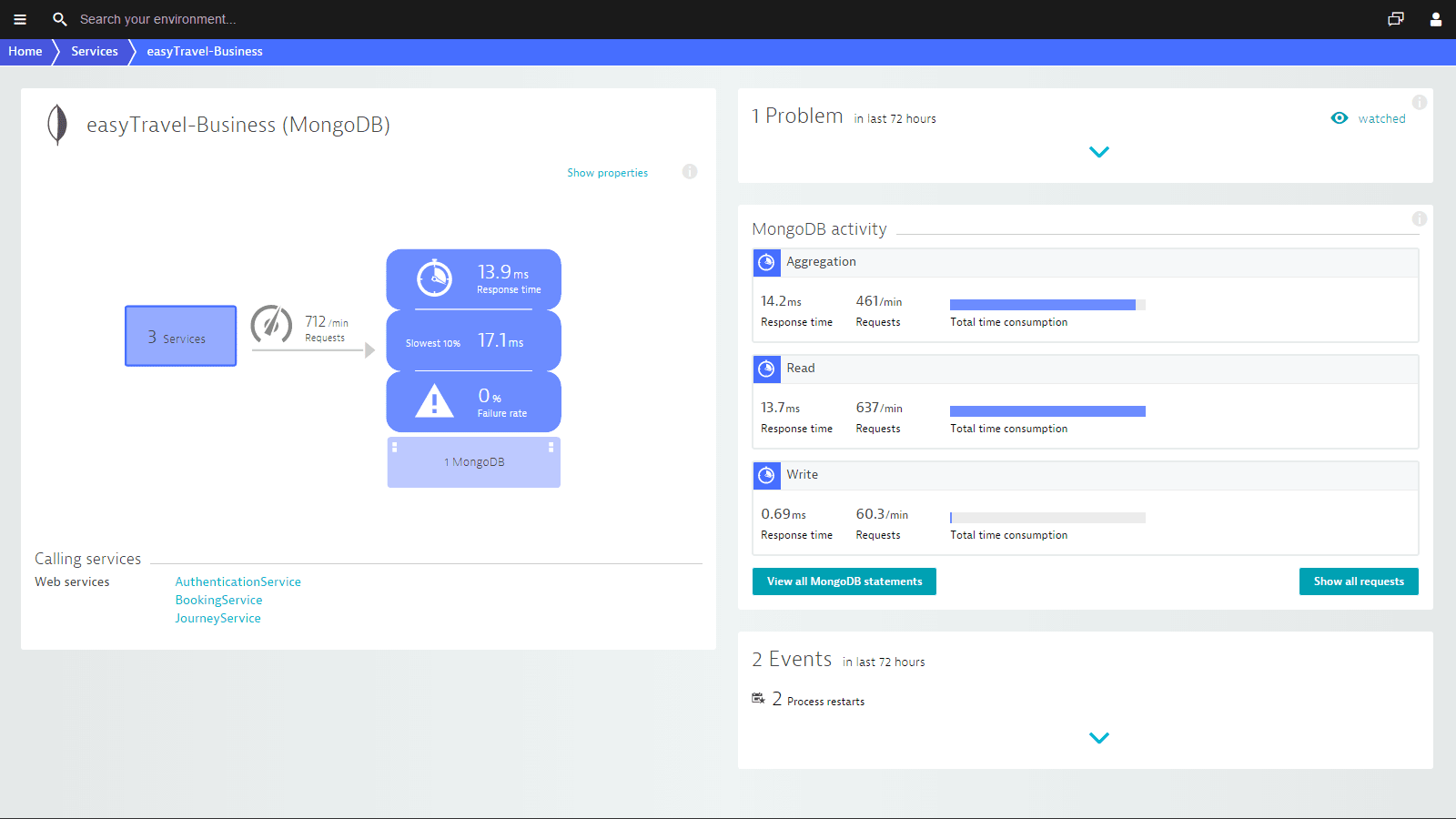The width and height of the screenshot is (1456, 819).
Task: Click Aggregation 14.2 ms response time value
Action: click(781, 301)
